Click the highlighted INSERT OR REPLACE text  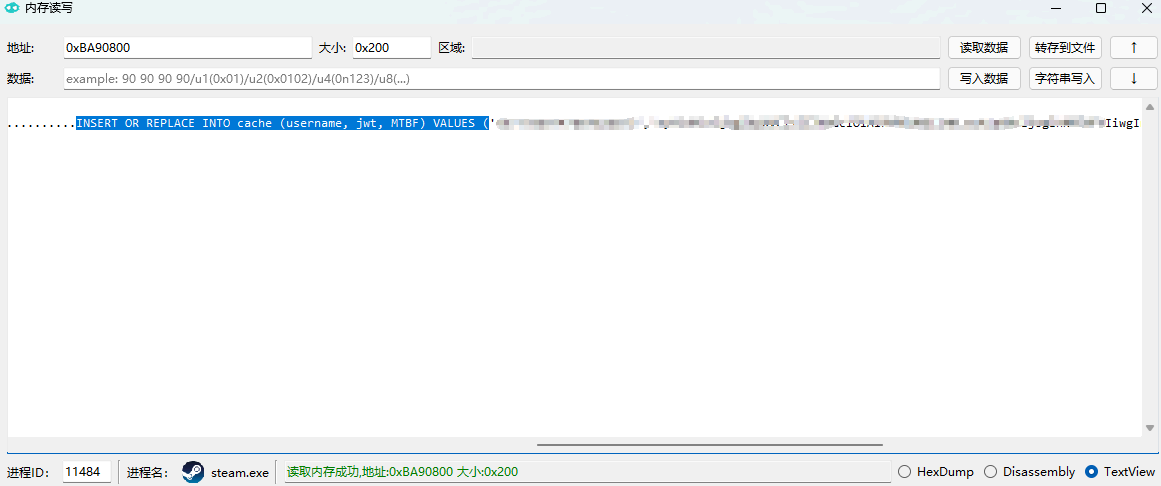282,124
